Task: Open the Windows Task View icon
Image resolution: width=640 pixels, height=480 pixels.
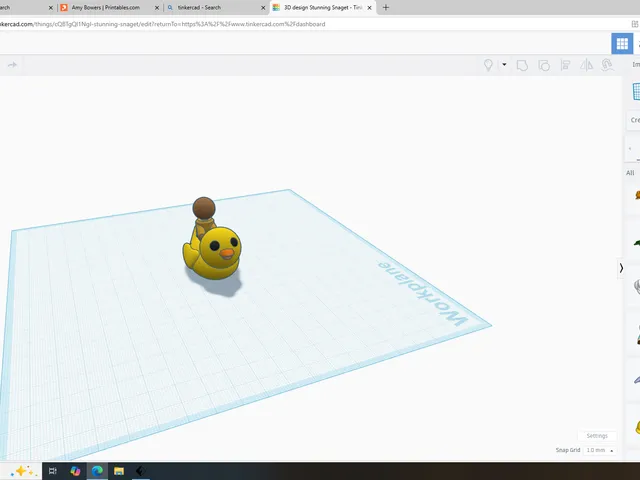Action: coord(53,471)
